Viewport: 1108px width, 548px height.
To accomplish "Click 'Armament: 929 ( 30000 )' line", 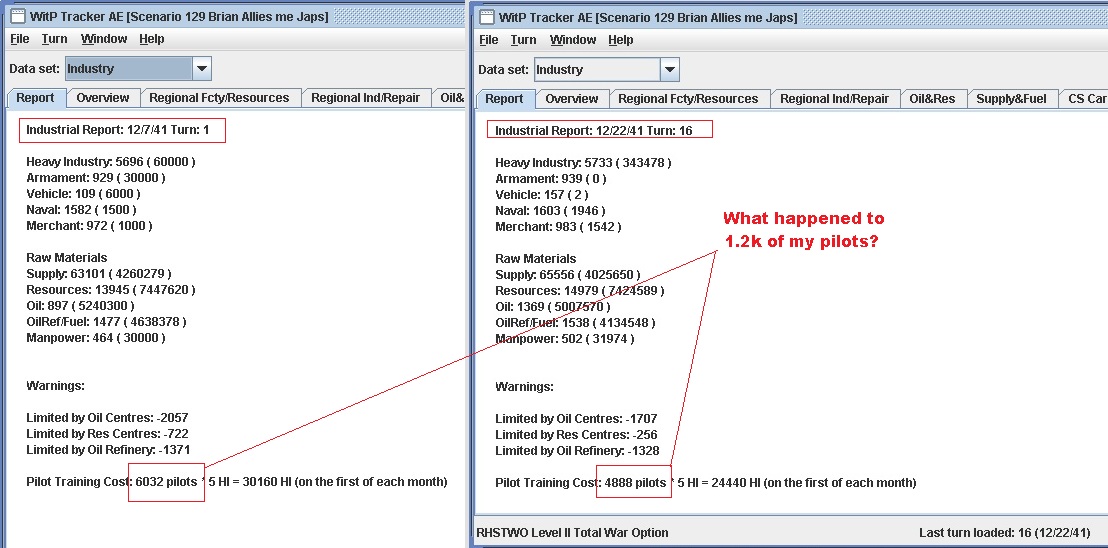I will click(97, 177).
